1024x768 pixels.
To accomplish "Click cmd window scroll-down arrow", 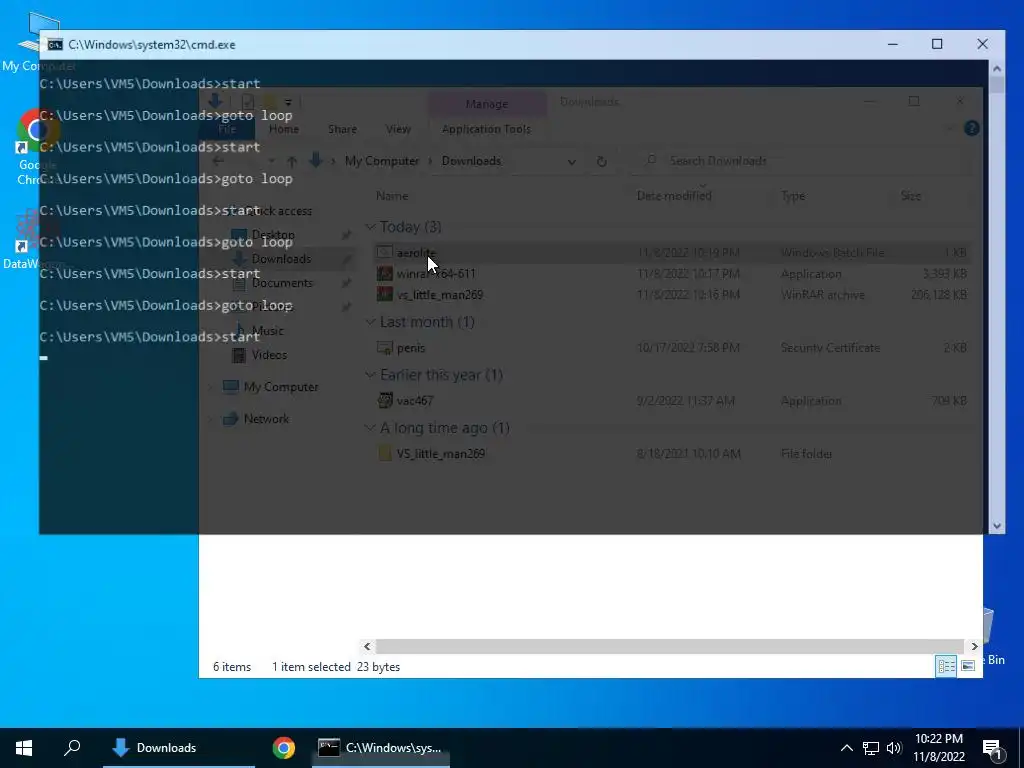I will click(997, 526).
